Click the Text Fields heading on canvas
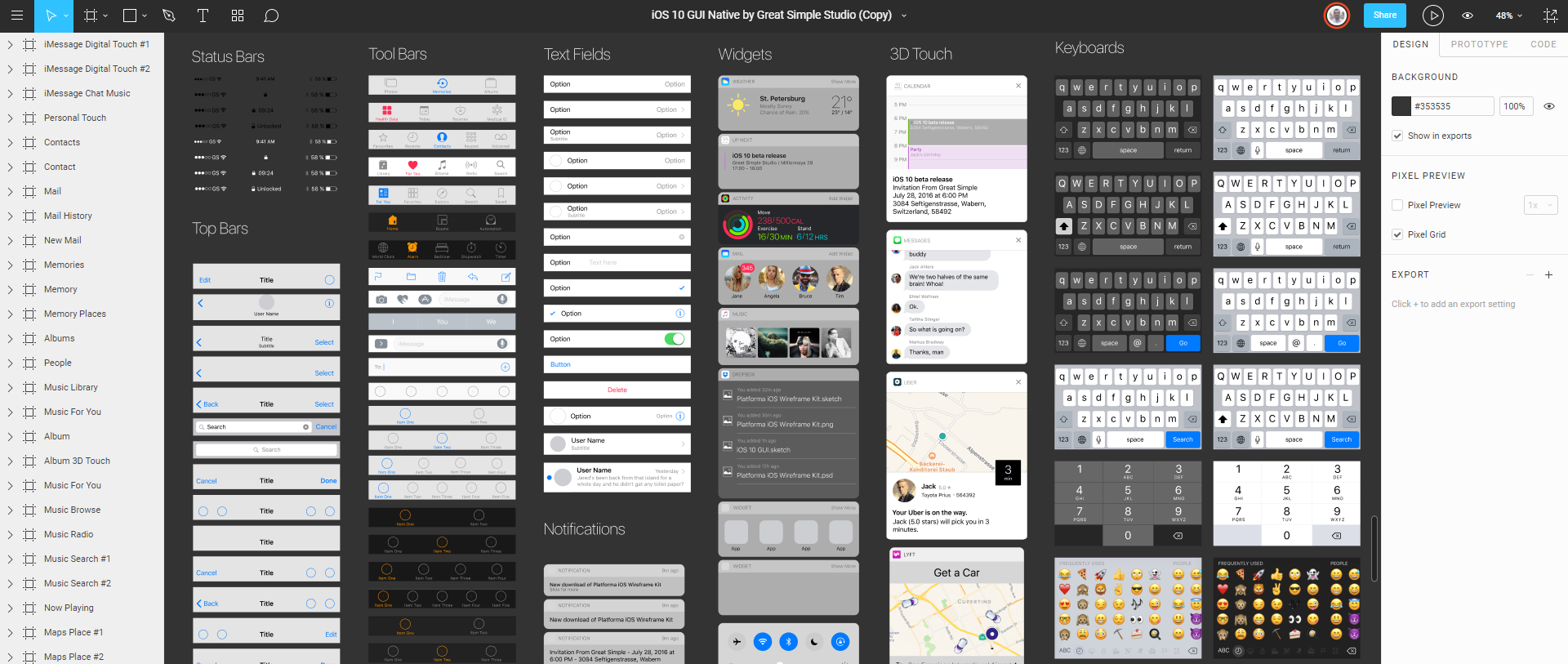 pyautogui.click(x=577, y=54)
